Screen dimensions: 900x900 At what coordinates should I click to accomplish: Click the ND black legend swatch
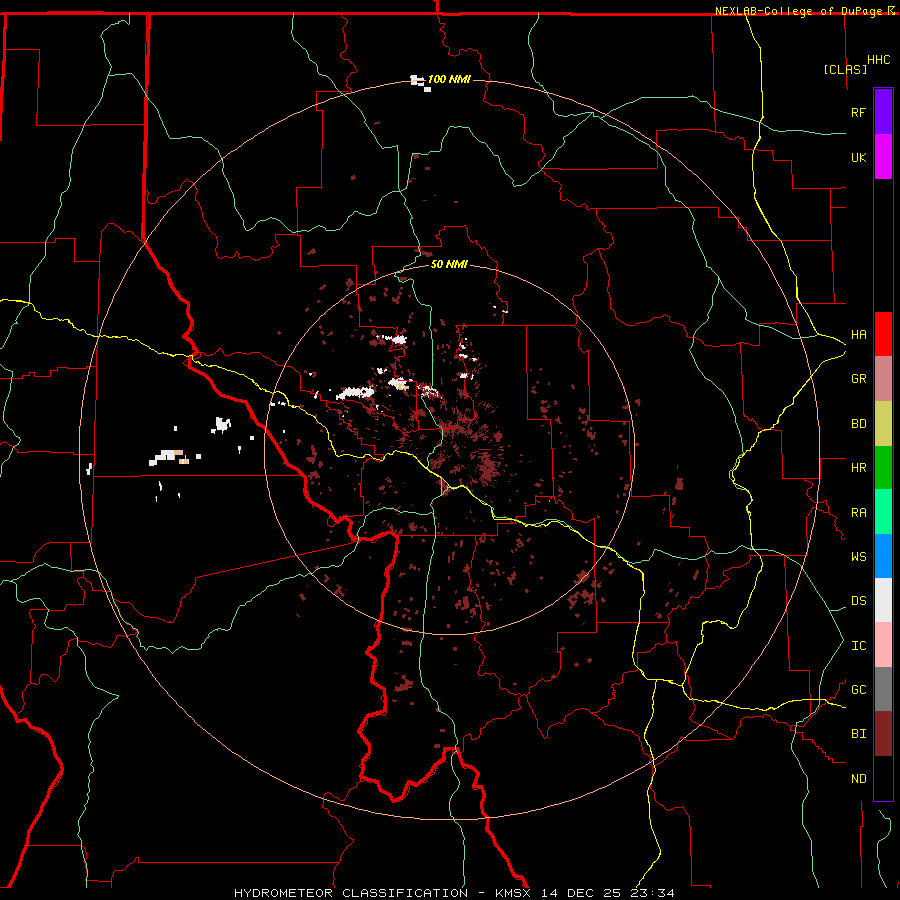coord(883,778)
